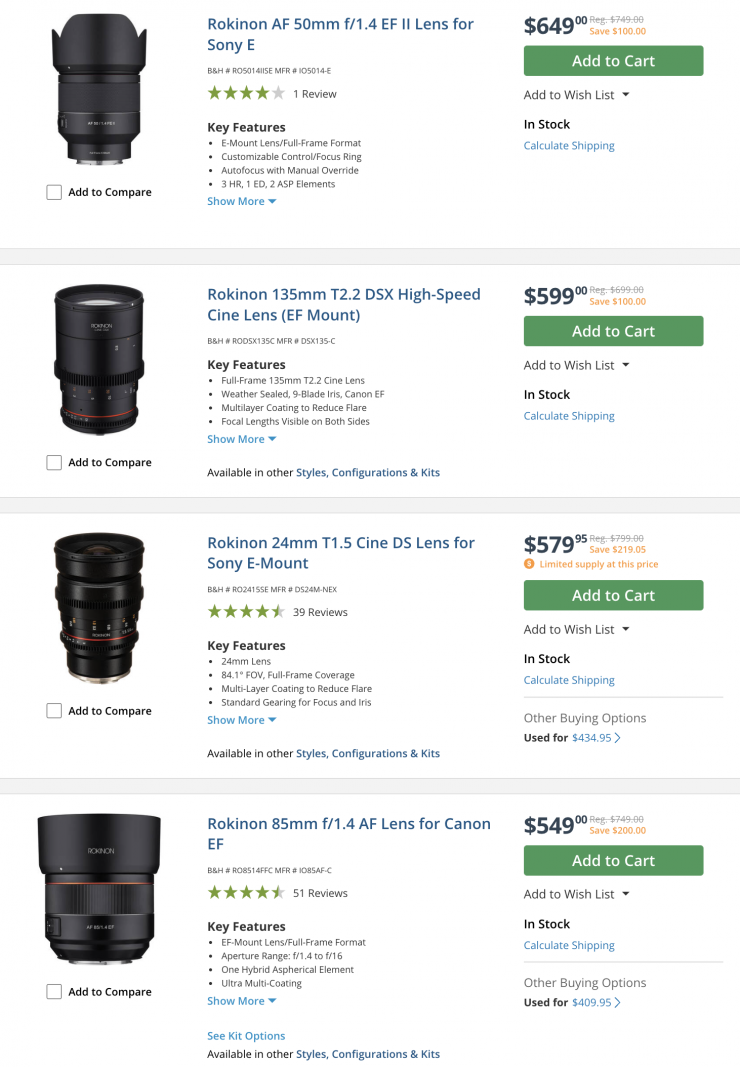Open Rokinon 135mm T2.2 DSX product title link

pyautogui.click(x=343, y=304)
